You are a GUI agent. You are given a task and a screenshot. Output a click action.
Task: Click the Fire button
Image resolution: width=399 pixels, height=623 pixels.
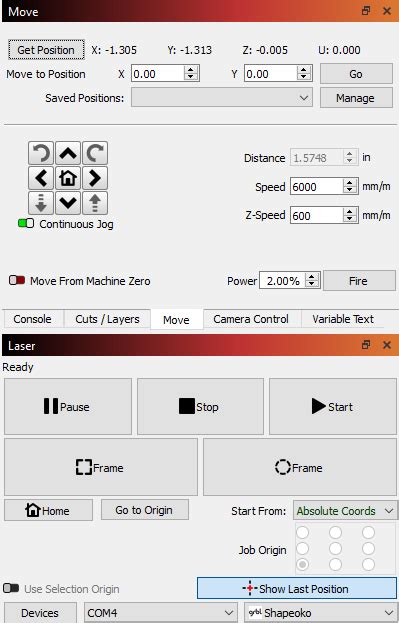359,281
